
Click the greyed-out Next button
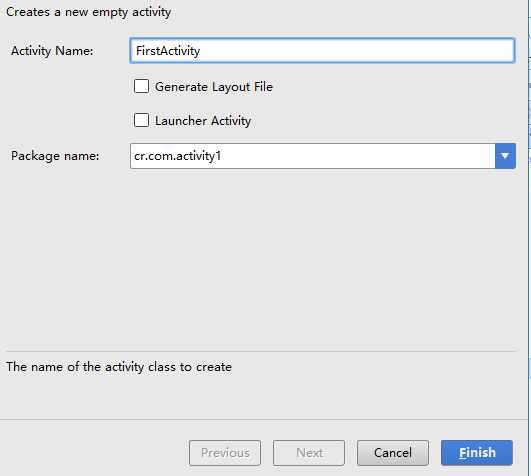click(309, 453)
